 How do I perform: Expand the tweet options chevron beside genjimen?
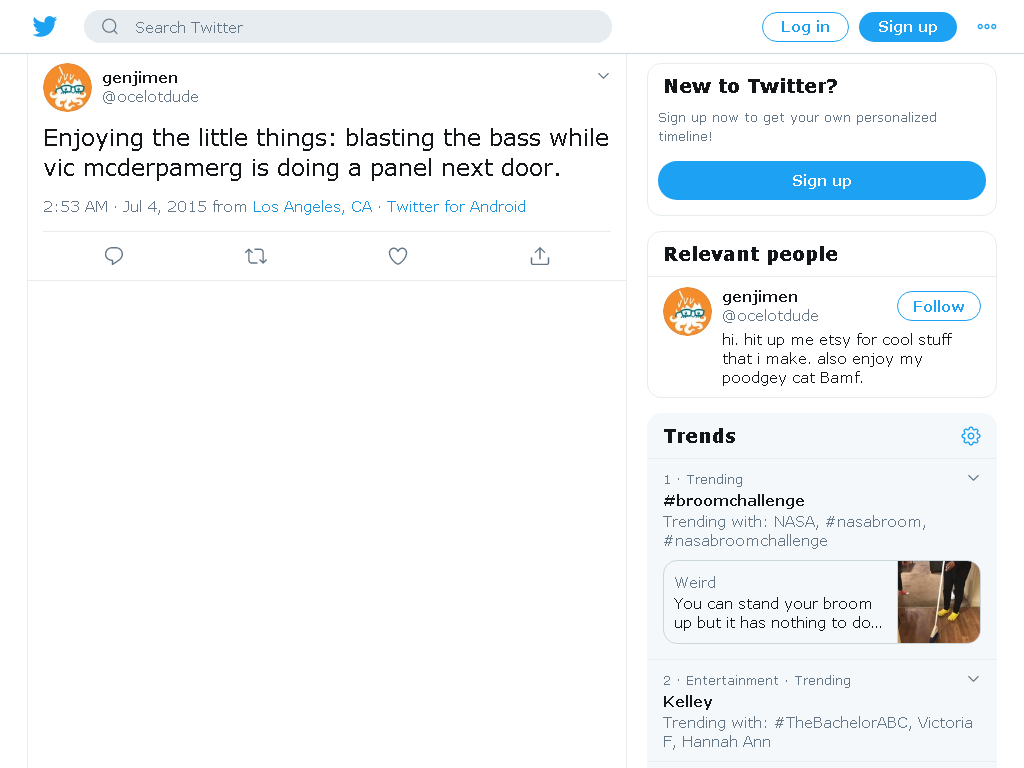603,76
